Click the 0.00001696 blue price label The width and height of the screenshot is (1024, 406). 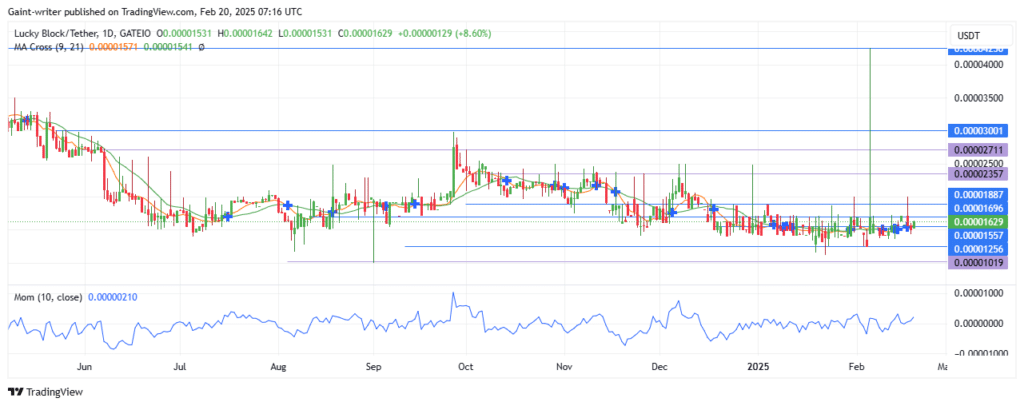[x=977, y=208]
